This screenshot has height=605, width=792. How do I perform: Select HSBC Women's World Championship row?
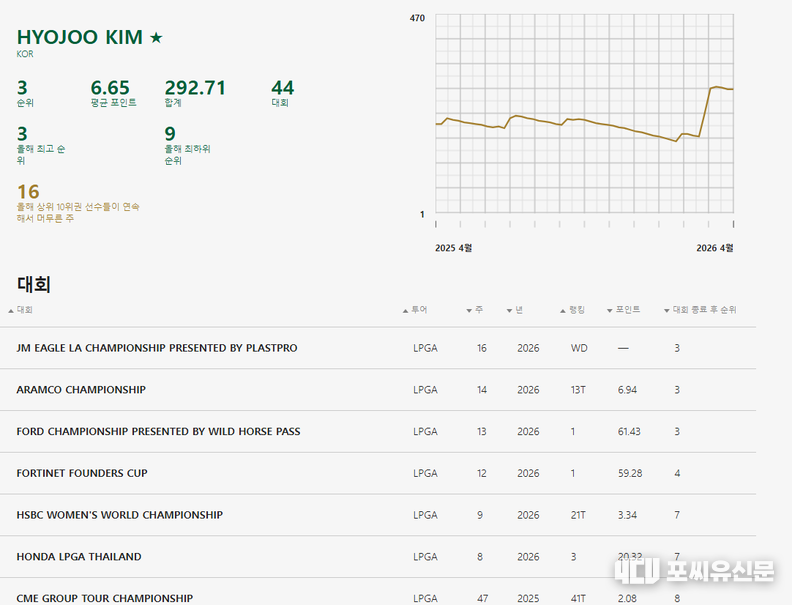point(119,515)
